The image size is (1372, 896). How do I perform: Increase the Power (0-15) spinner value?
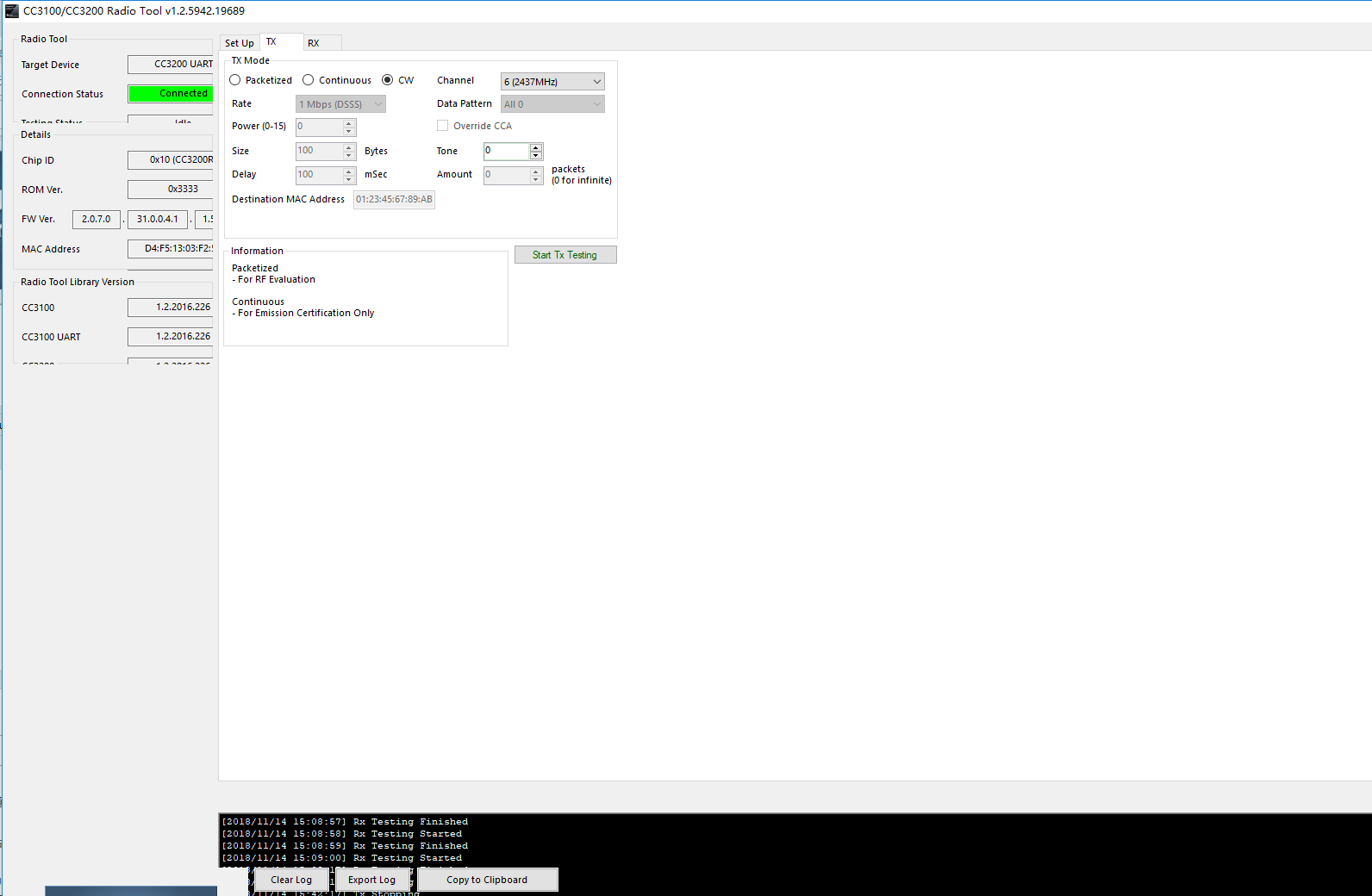tap(349, 123)
